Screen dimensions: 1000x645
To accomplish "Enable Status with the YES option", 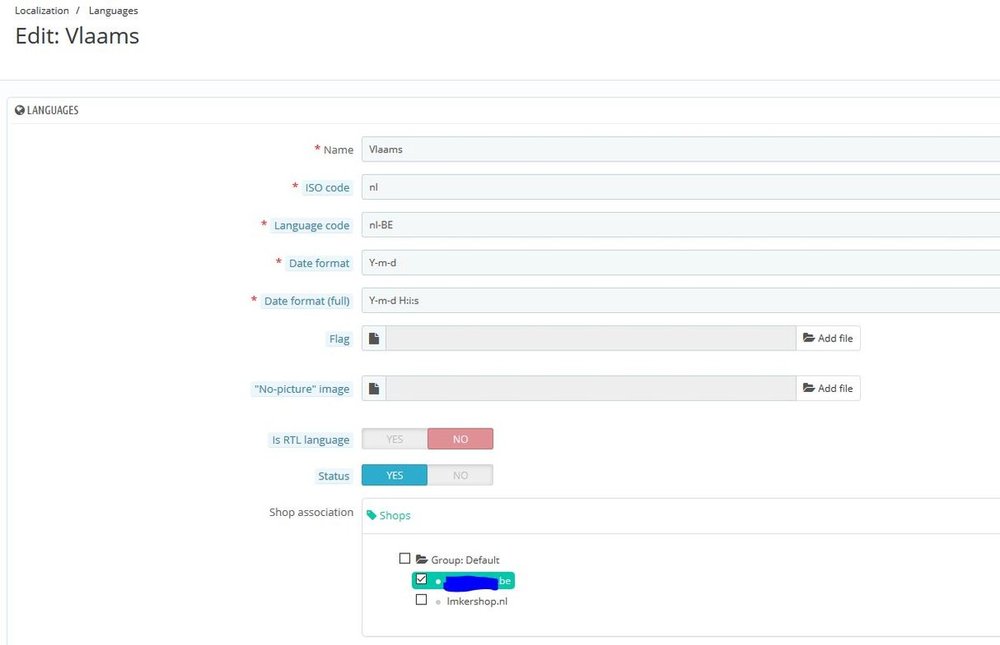I will (x=394, y=476).
